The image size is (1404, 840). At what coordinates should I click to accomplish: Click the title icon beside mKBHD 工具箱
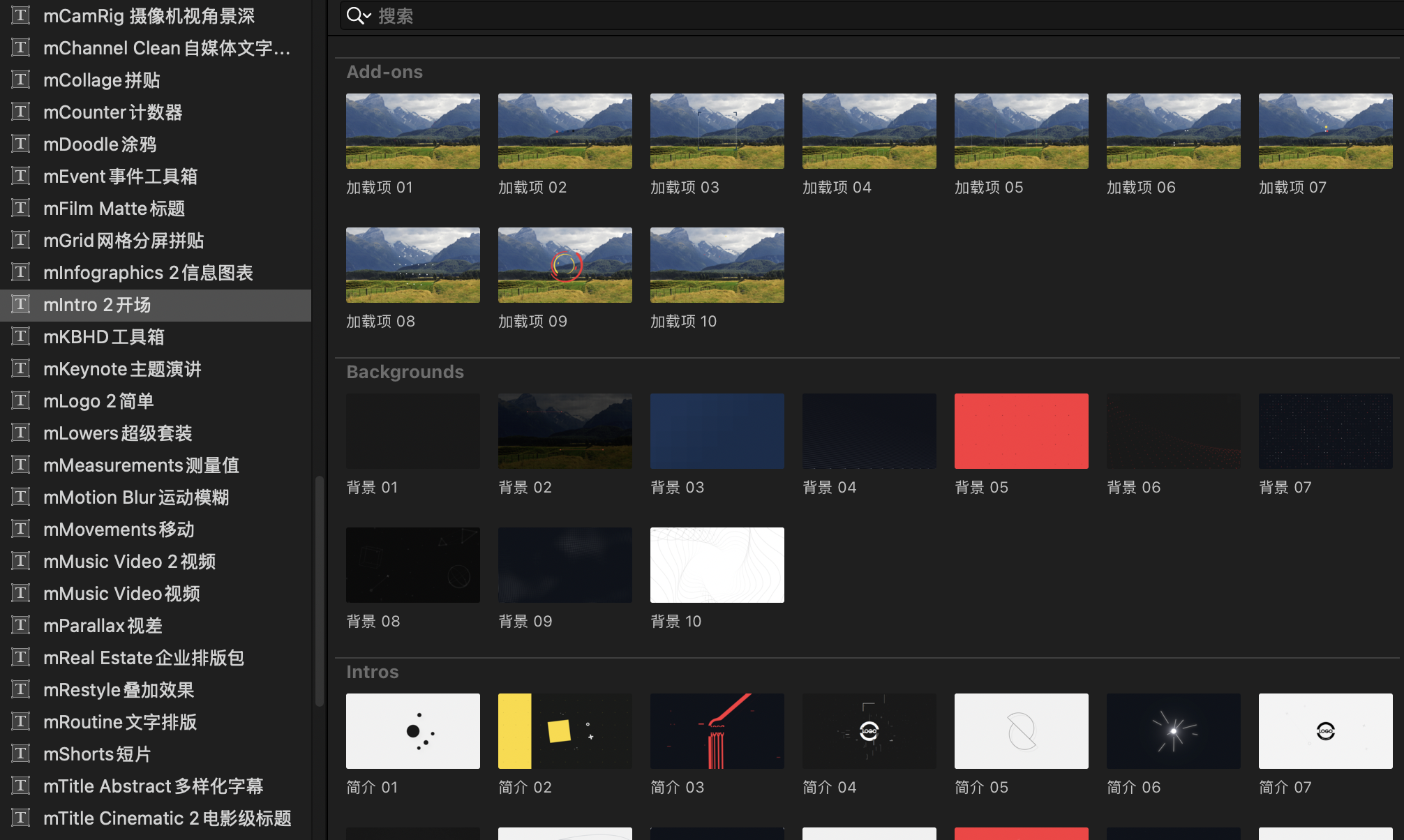[x=21, y=336]
